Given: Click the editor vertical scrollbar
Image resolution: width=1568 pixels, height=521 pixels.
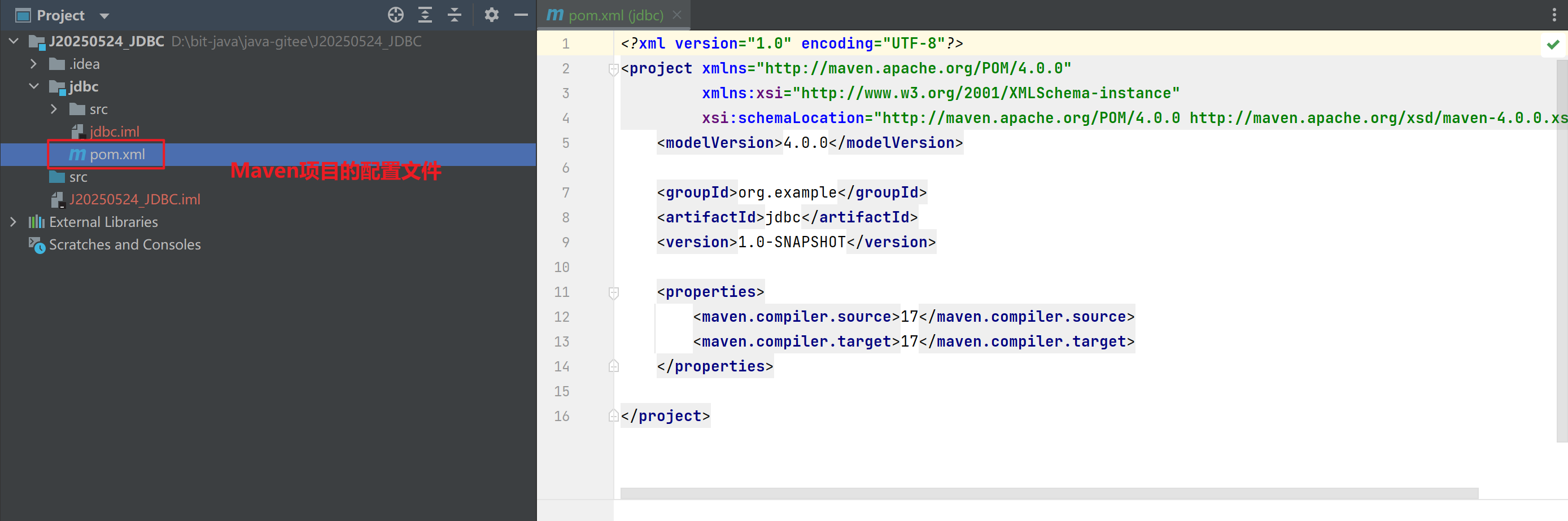Looking at the screenshot, I should [x=1562, y=251].
